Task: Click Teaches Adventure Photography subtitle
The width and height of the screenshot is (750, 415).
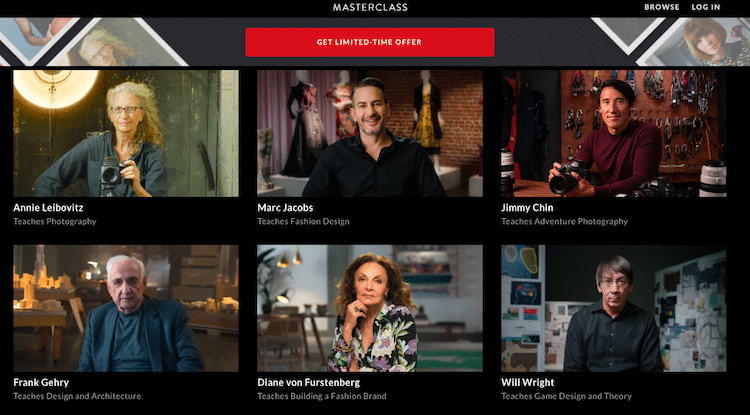Action: click(564, 221)
